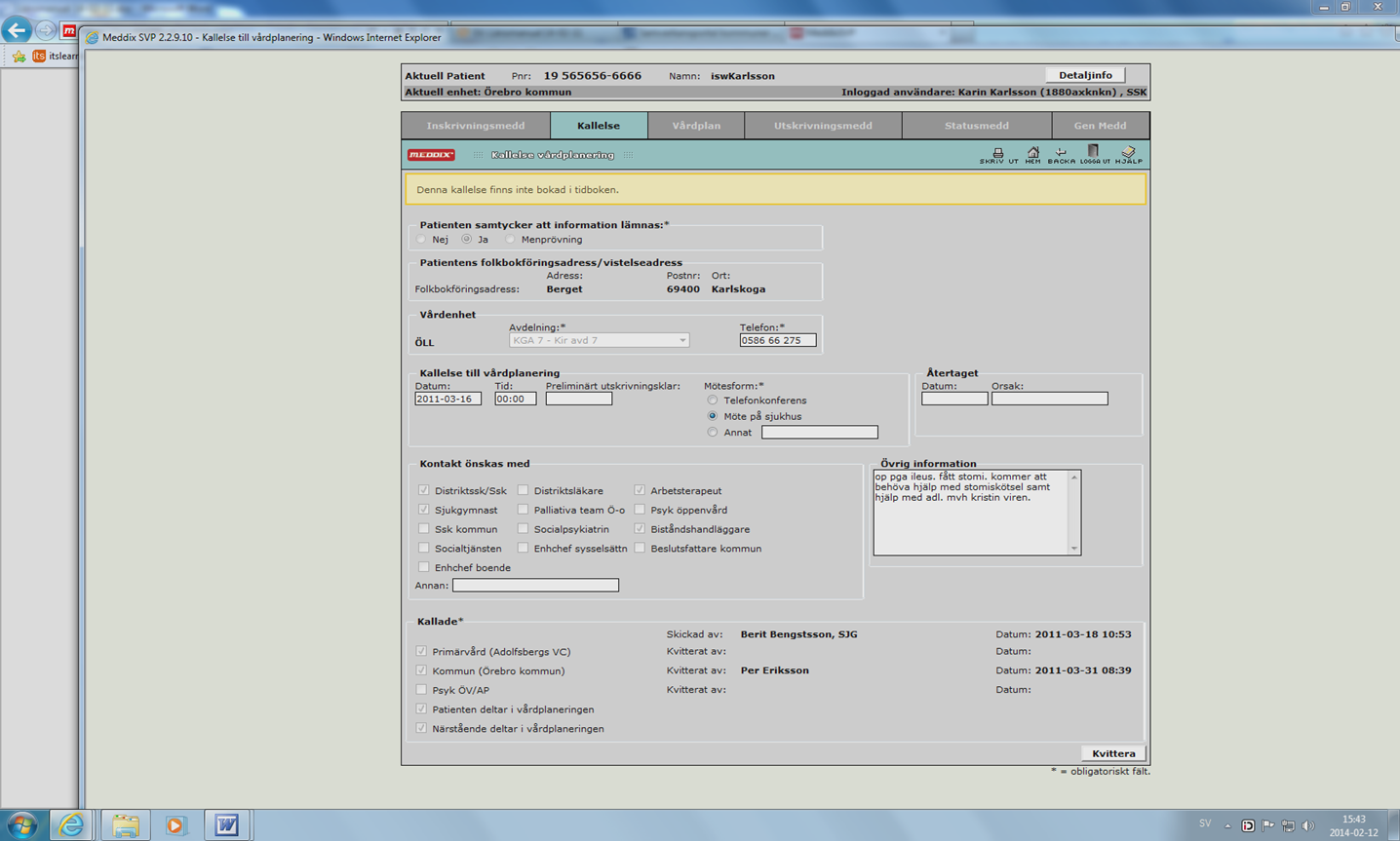Click the SV language indicator
1400x841 pixels.
point(1205,823)
